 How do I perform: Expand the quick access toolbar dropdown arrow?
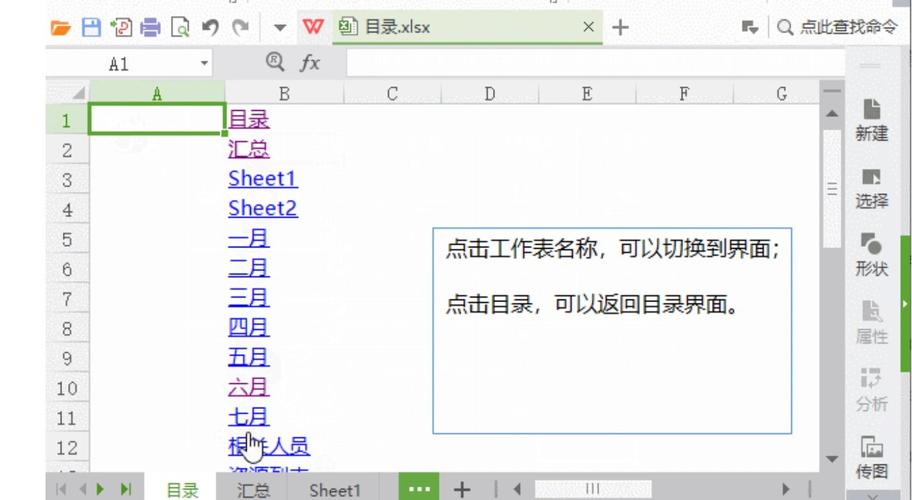pos(280,27)
